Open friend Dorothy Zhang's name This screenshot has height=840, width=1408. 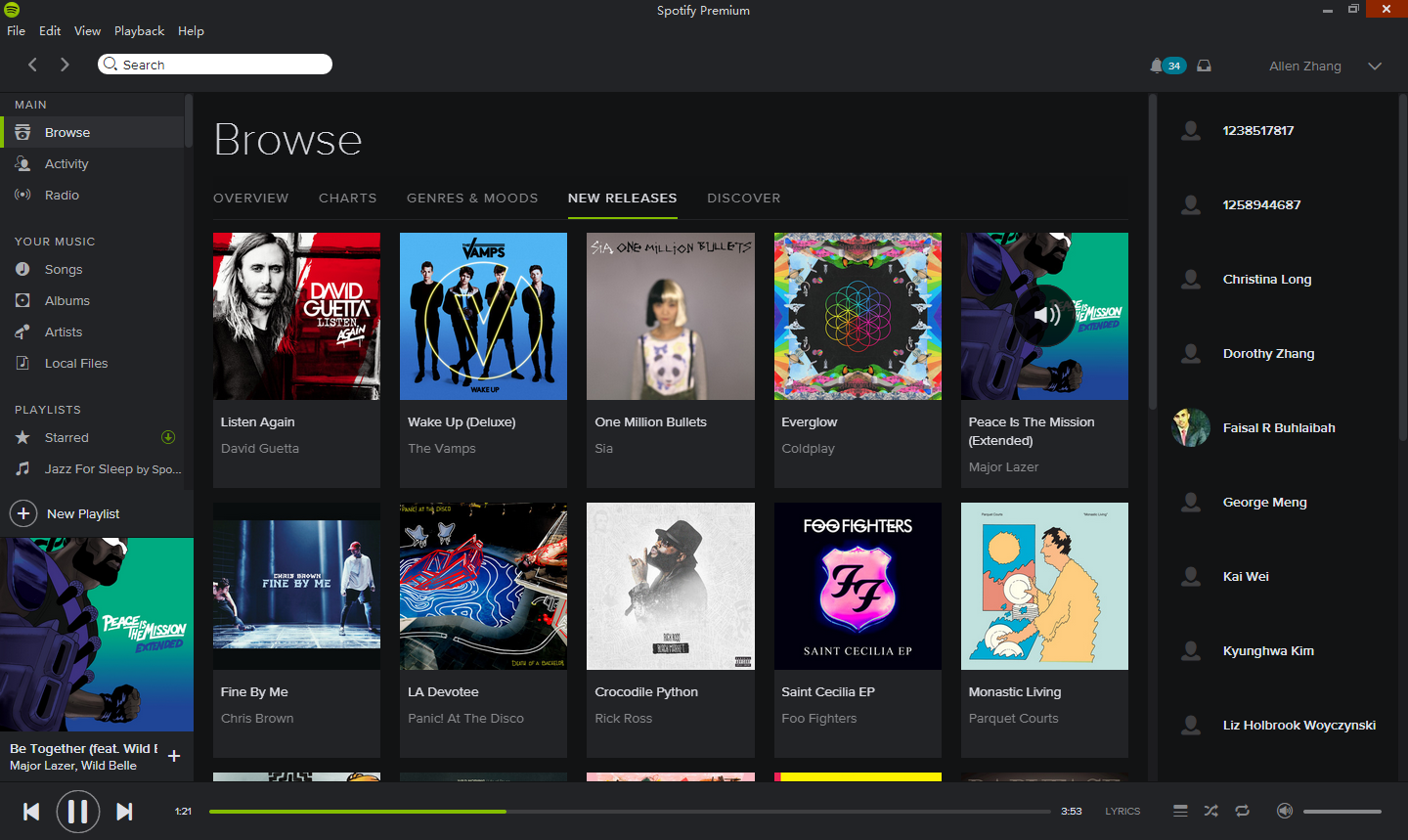[1268, 353]
